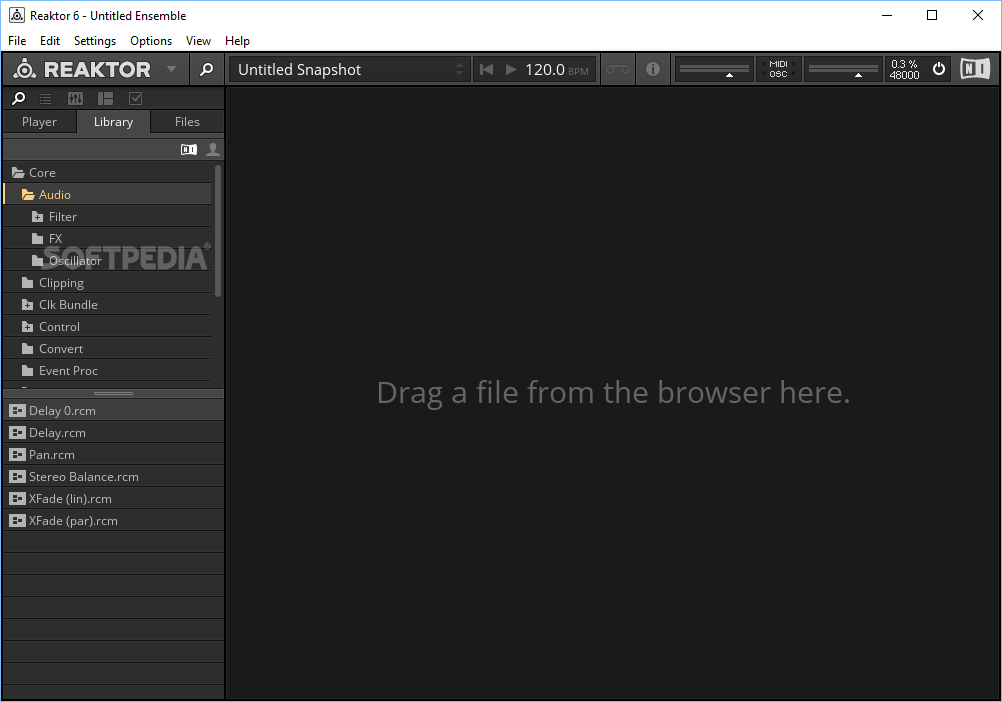
Task: Select Delay 0.rcm file
Action: (x=113, y=411)
